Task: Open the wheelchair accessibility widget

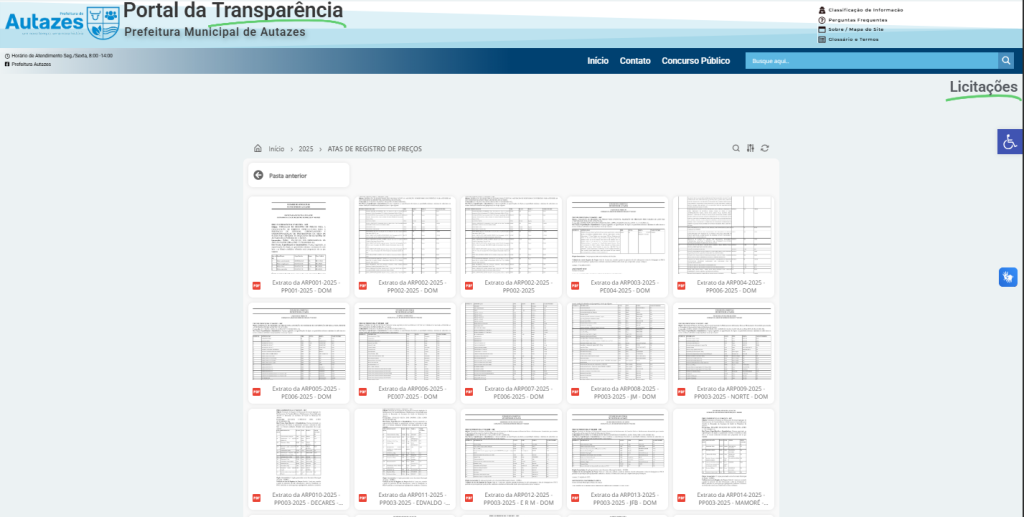Action: click(1010, 142)
